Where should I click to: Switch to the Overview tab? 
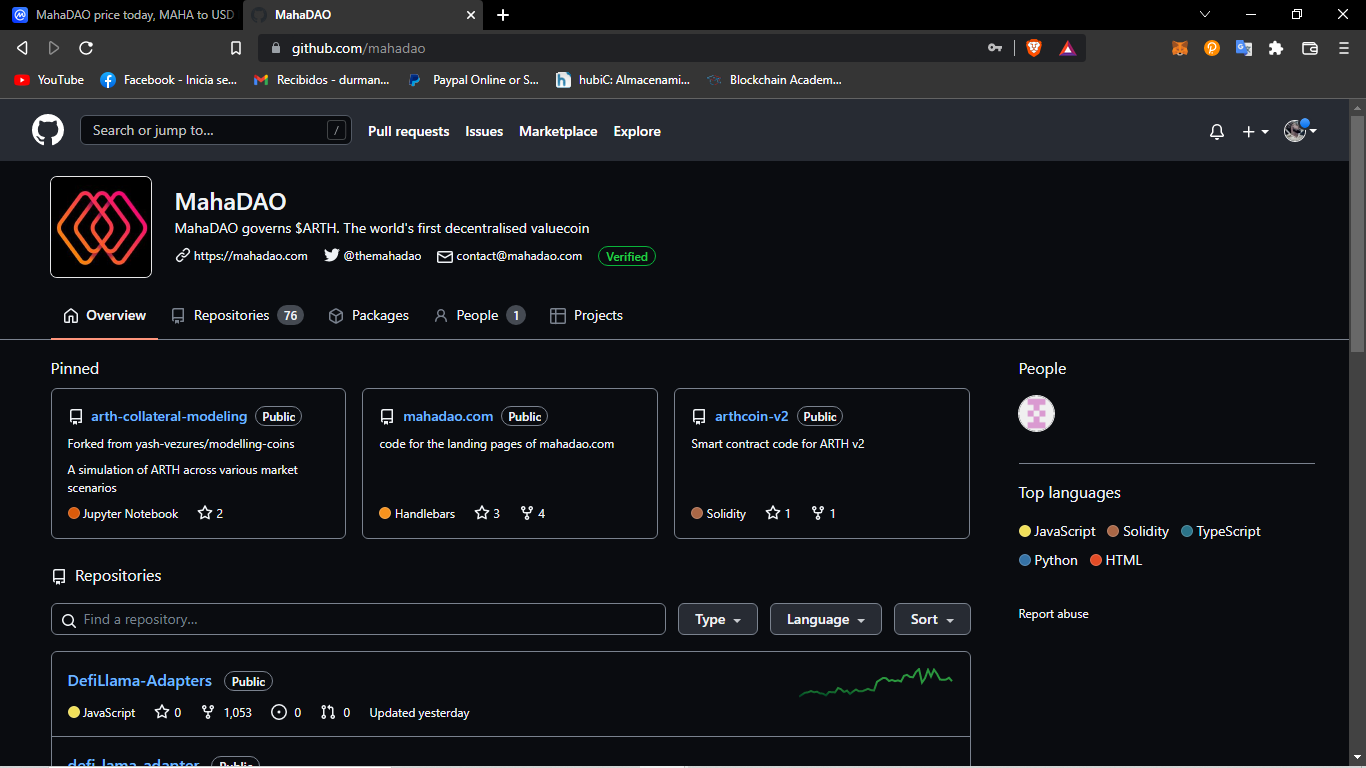tap(104, 315)
